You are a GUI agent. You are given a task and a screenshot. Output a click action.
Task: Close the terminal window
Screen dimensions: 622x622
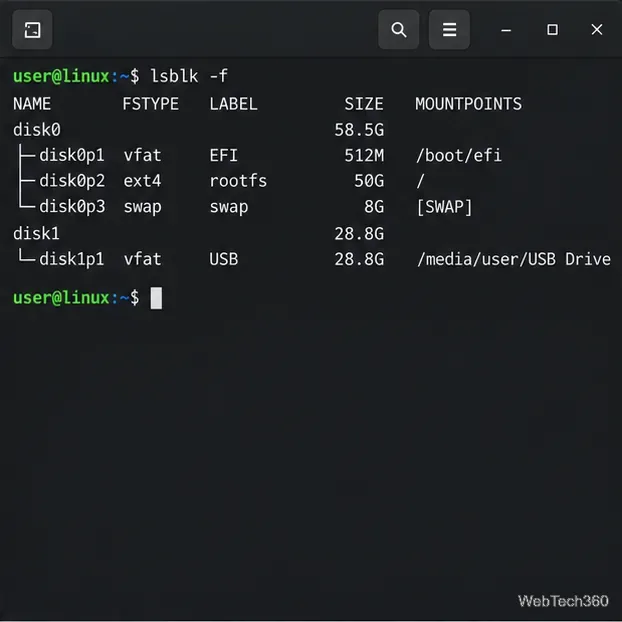coord(597,30)
